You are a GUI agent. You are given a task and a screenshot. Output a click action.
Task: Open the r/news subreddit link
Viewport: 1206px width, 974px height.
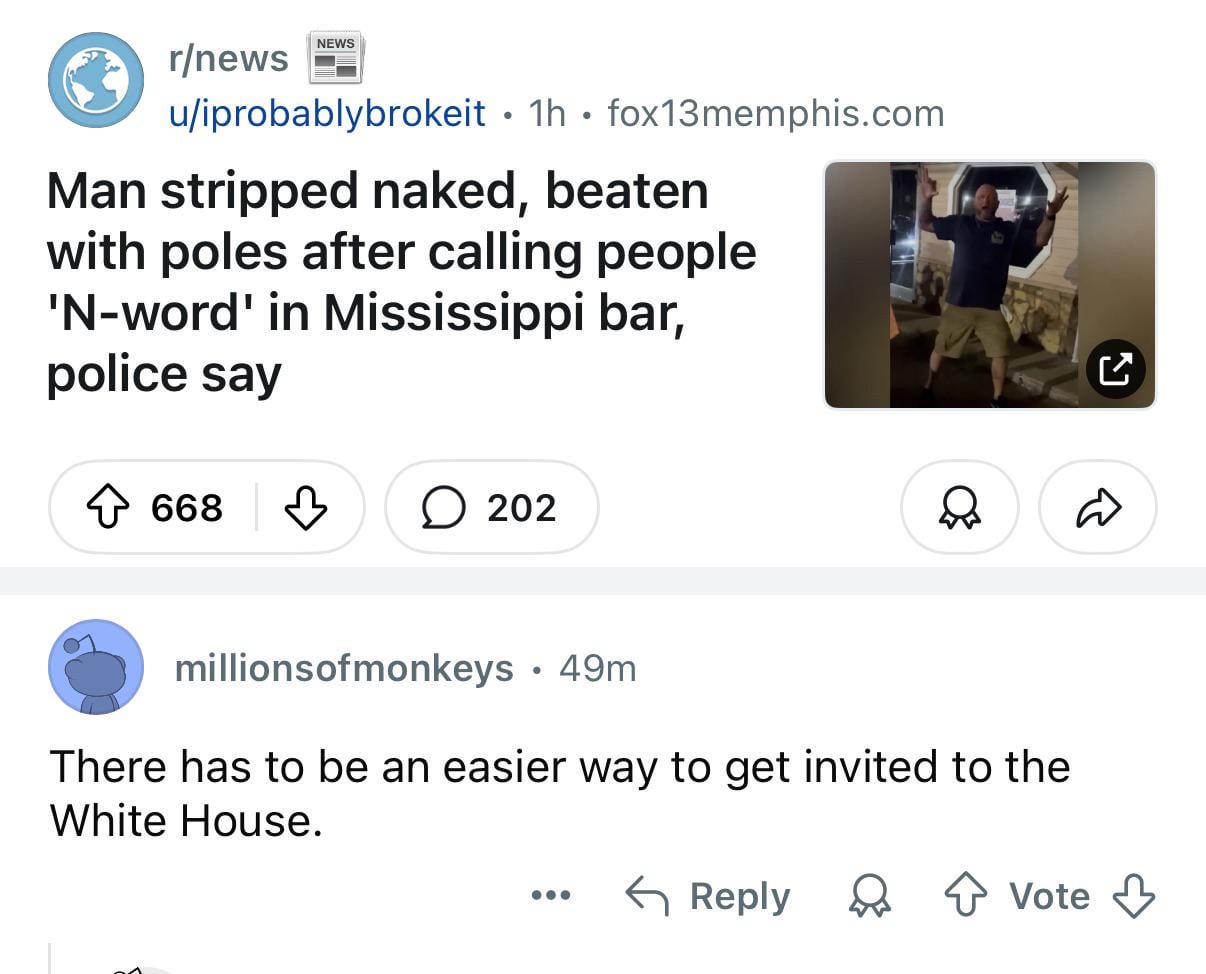coord(228,59)
